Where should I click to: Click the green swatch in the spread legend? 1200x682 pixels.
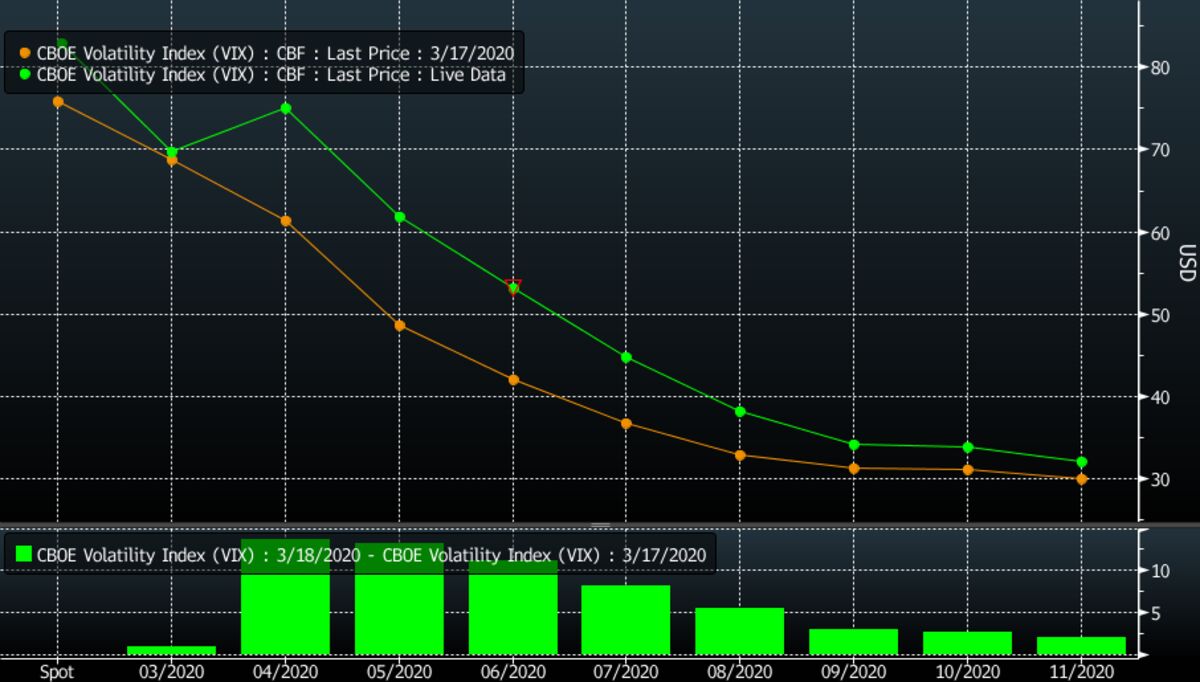click(24, 552)
